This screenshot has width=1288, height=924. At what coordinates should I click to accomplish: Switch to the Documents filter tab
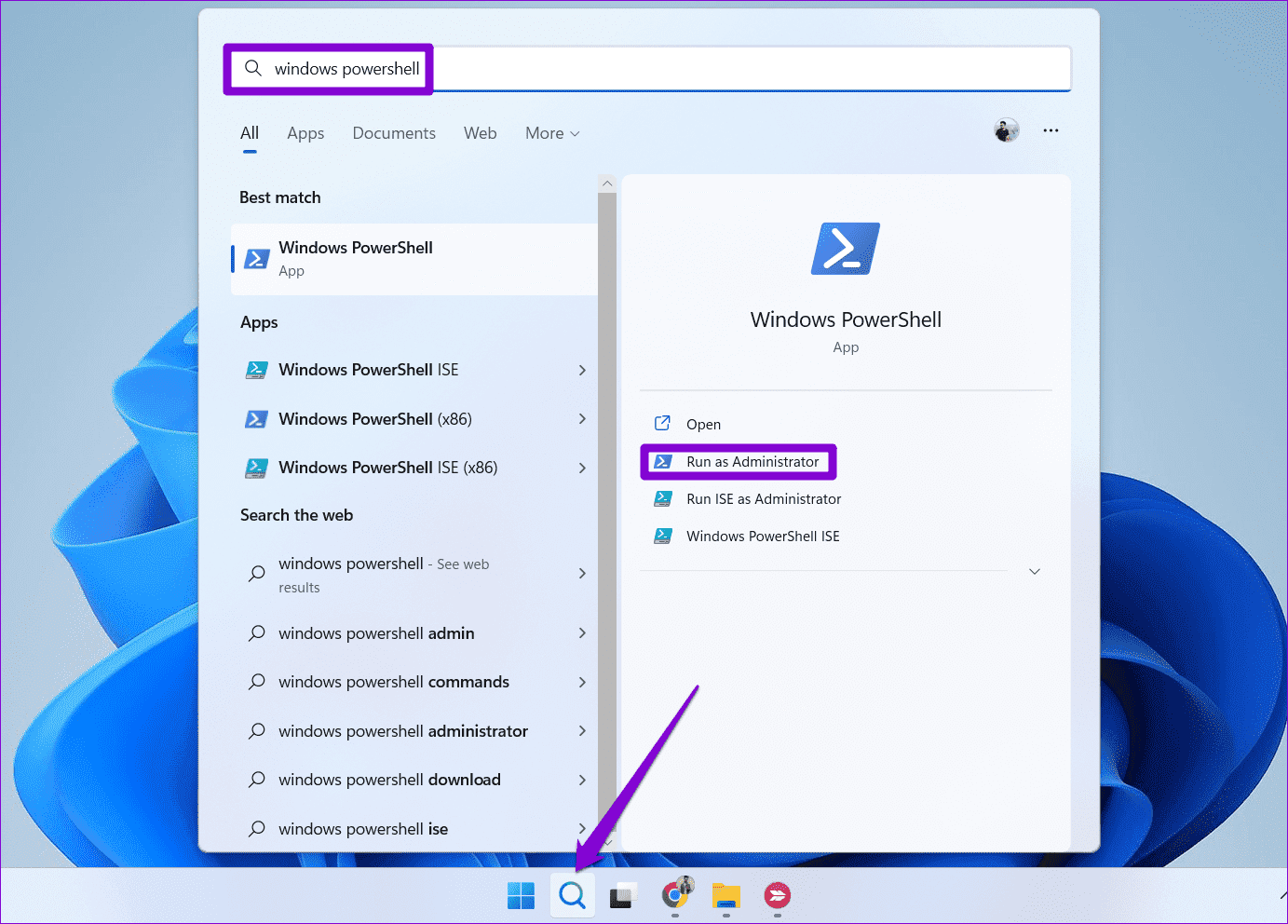(x=394, y=133)
